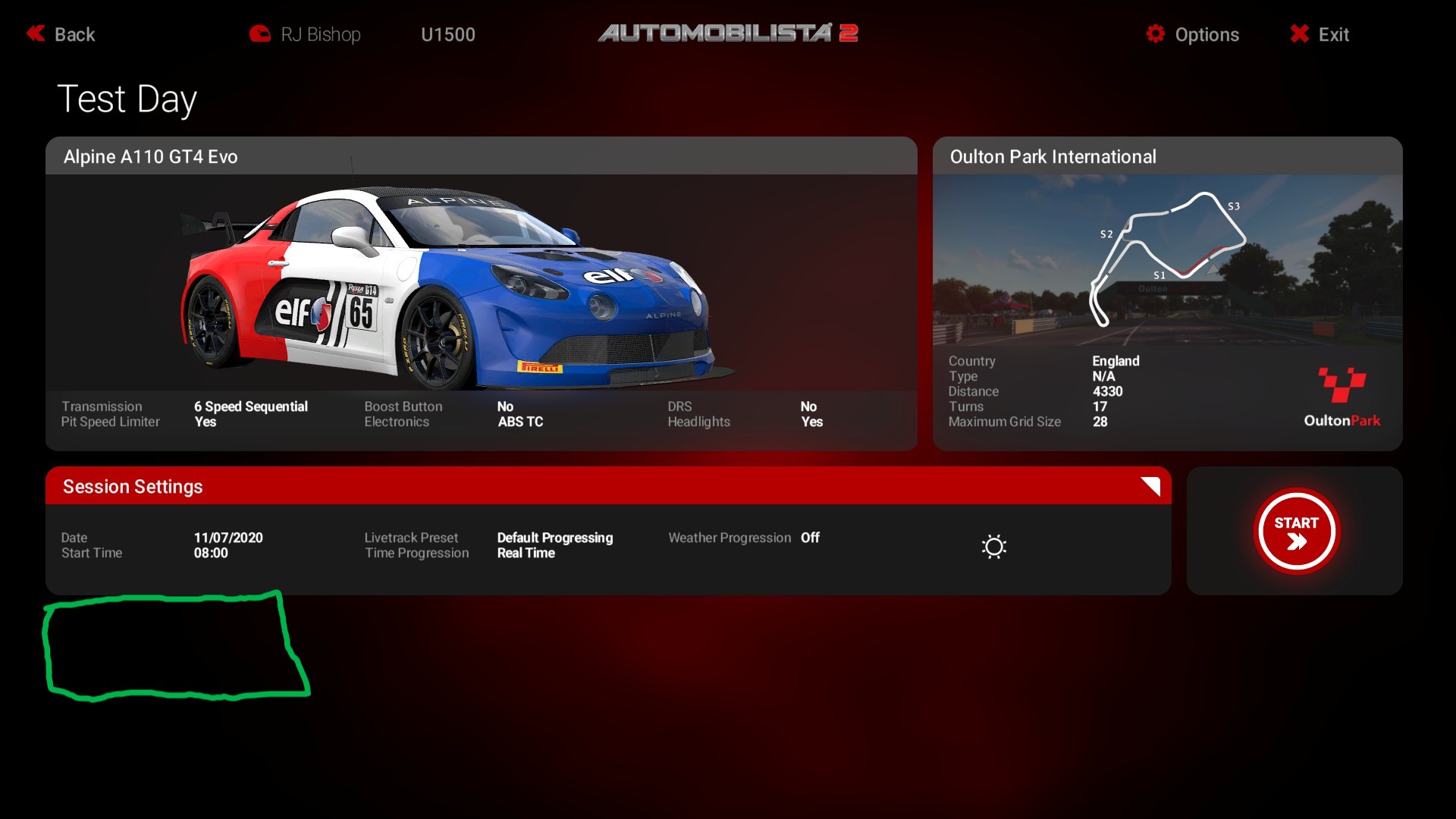Click the Default Progressing livetrack value
The width and height of the screenshot is (1456, 819).
(555, 538)
